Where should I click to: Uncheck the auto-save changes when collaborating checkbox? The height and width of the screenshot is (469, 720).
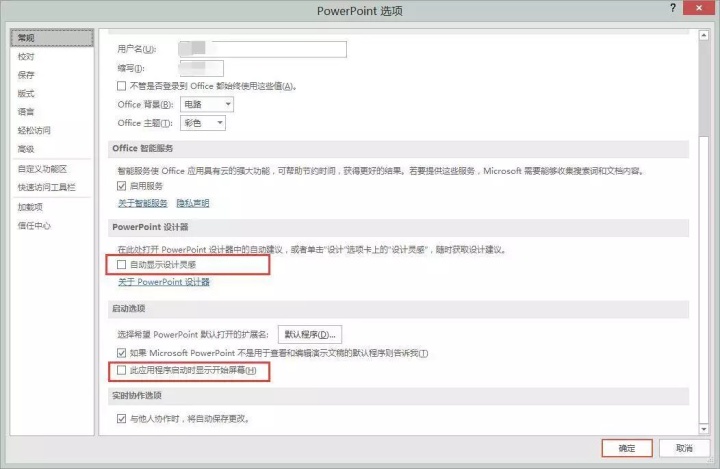(x=121, y=418)
